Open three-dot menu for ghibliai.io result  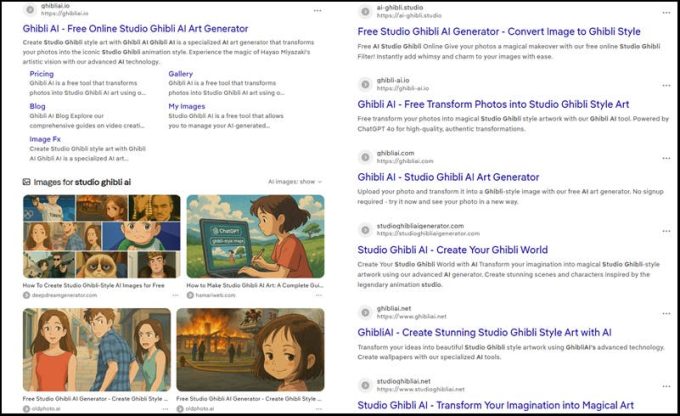[x=317, y=10]
